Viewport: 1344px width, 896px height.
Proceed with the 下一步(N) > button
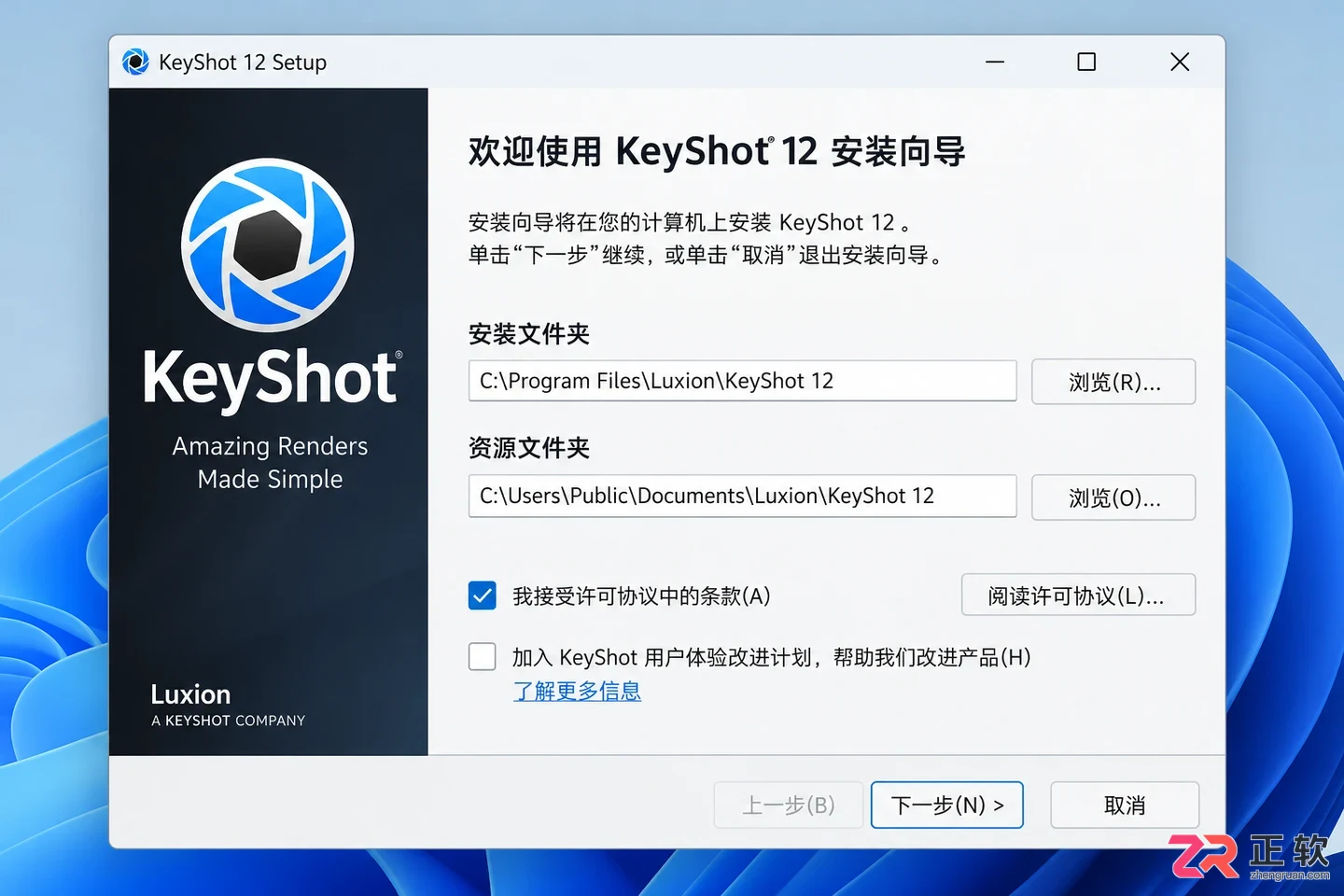coord(947,805)
